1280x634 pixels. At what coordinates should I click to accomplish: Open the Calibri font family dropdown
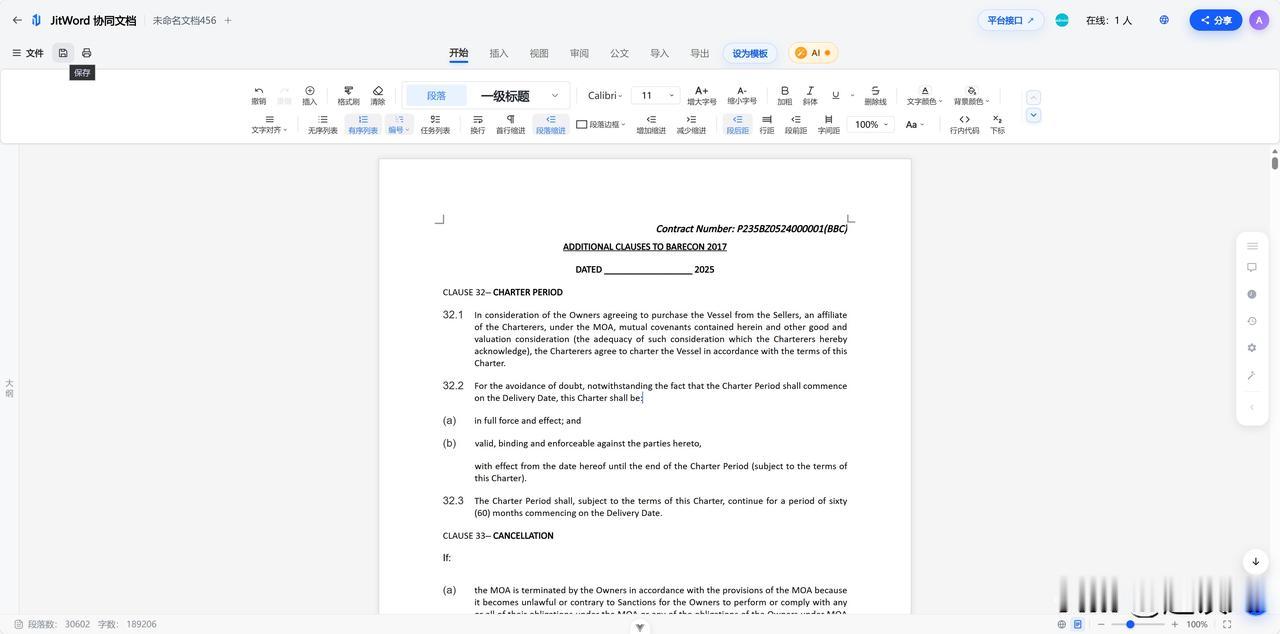coord(605,96)
